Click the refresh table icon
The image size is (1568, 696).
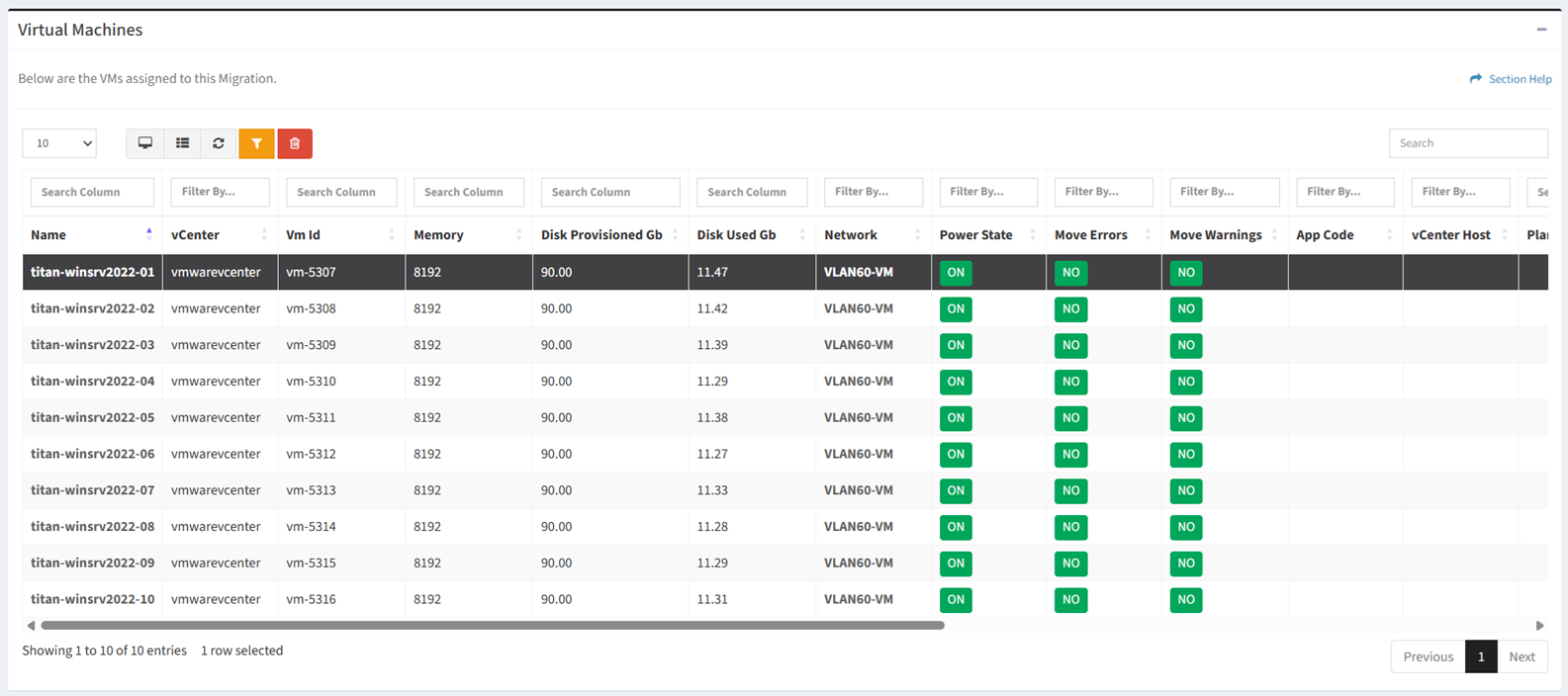219,143
